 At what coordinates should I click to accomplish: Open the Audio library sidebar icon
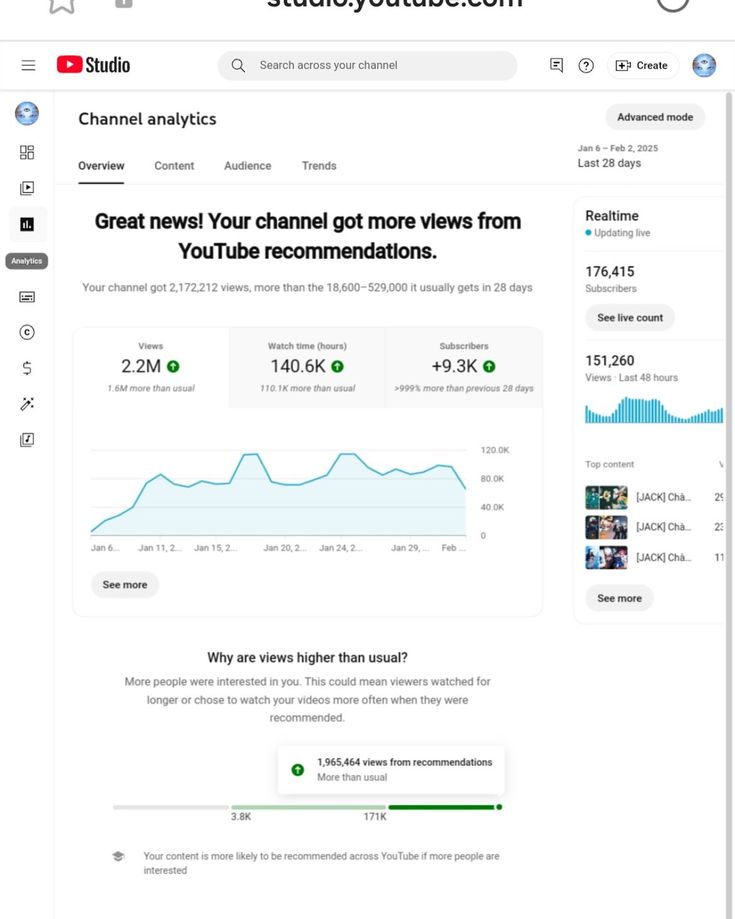[27, 440]
